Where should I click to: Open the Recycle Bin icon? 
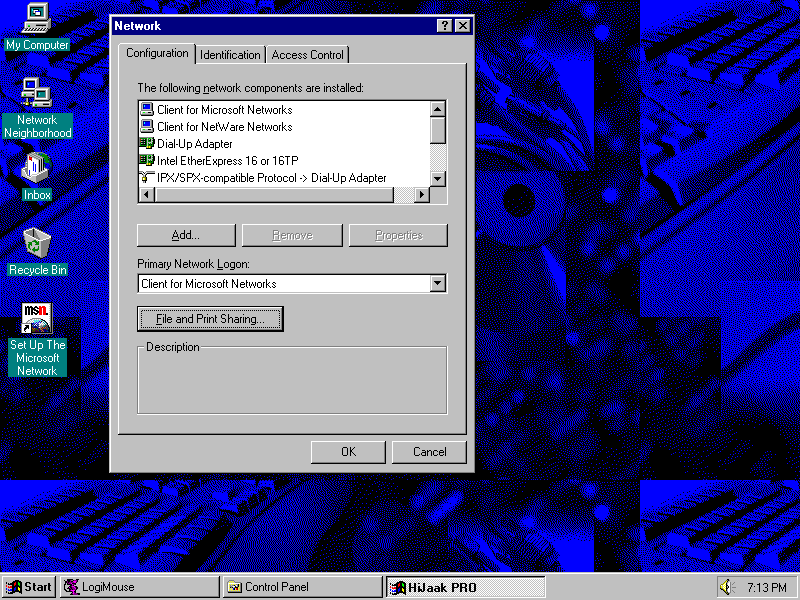[x=37, y=243]
